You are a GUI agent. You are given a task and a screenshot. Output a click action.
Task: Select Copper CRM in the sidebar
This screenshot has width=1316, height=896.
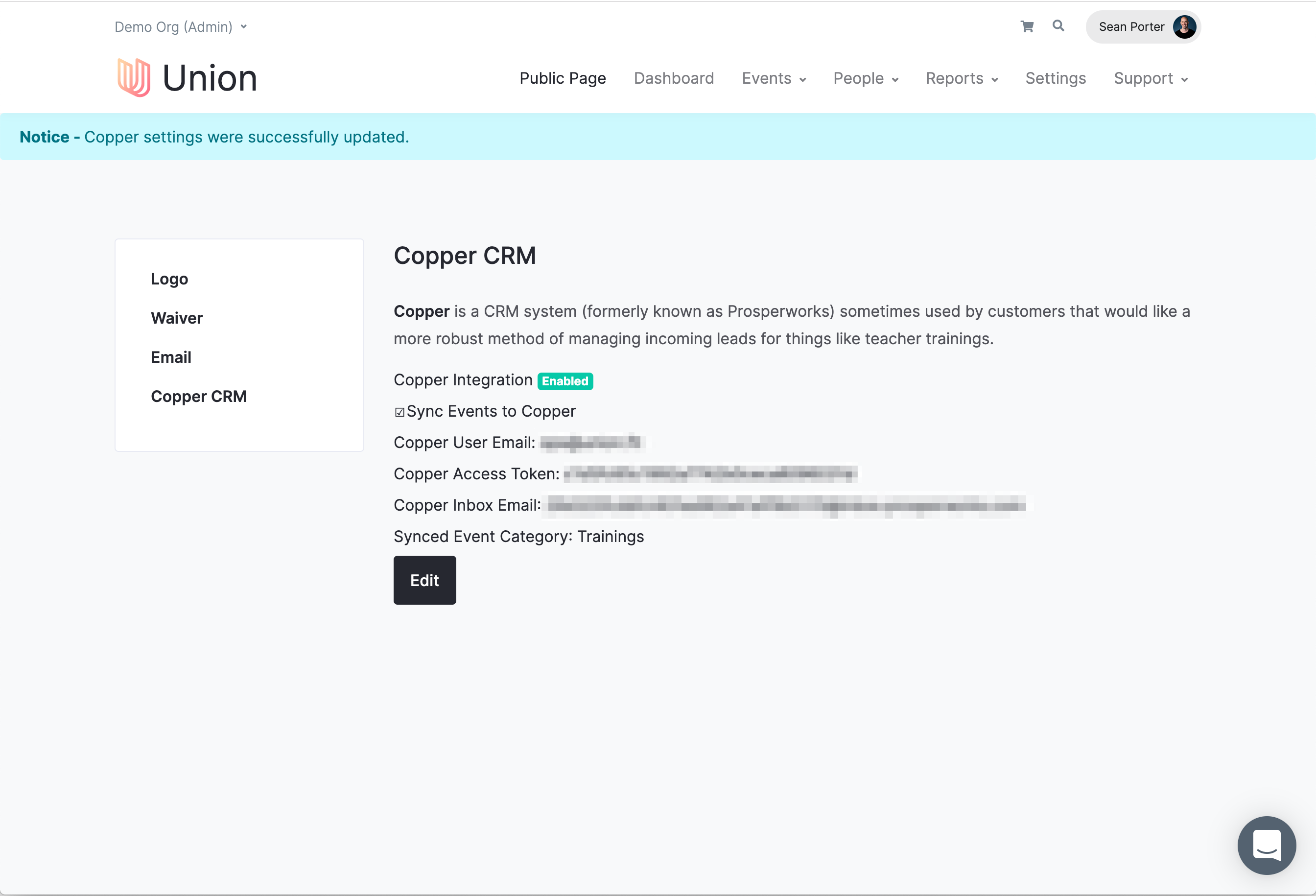pyautogui.click(x=199, y=397)
